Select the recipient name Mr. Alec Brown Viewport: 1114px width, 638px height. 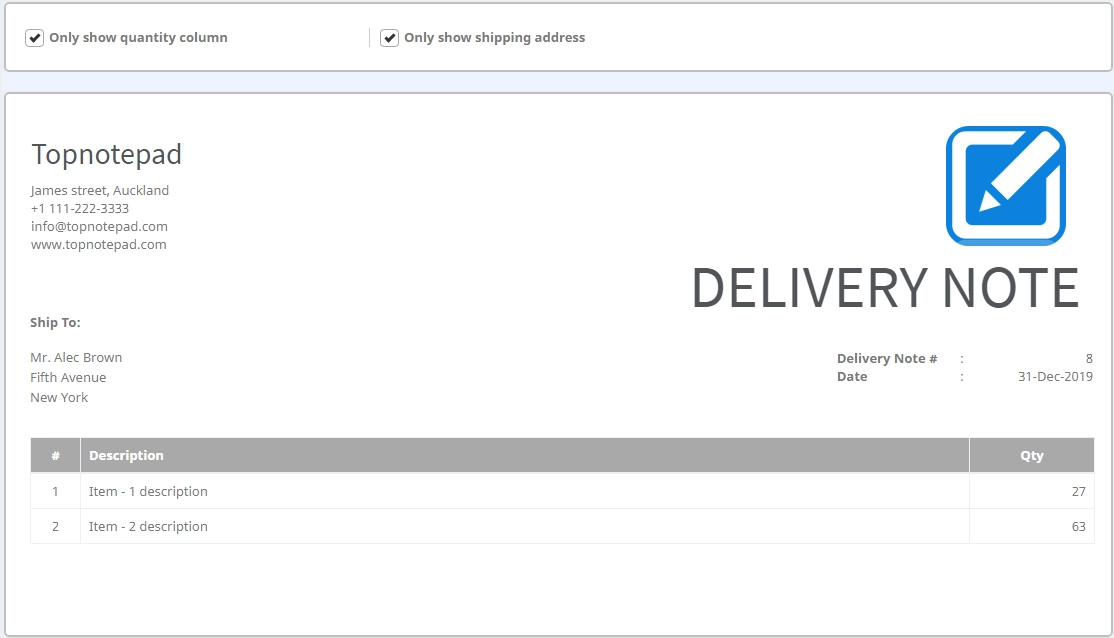coord(76,357)
